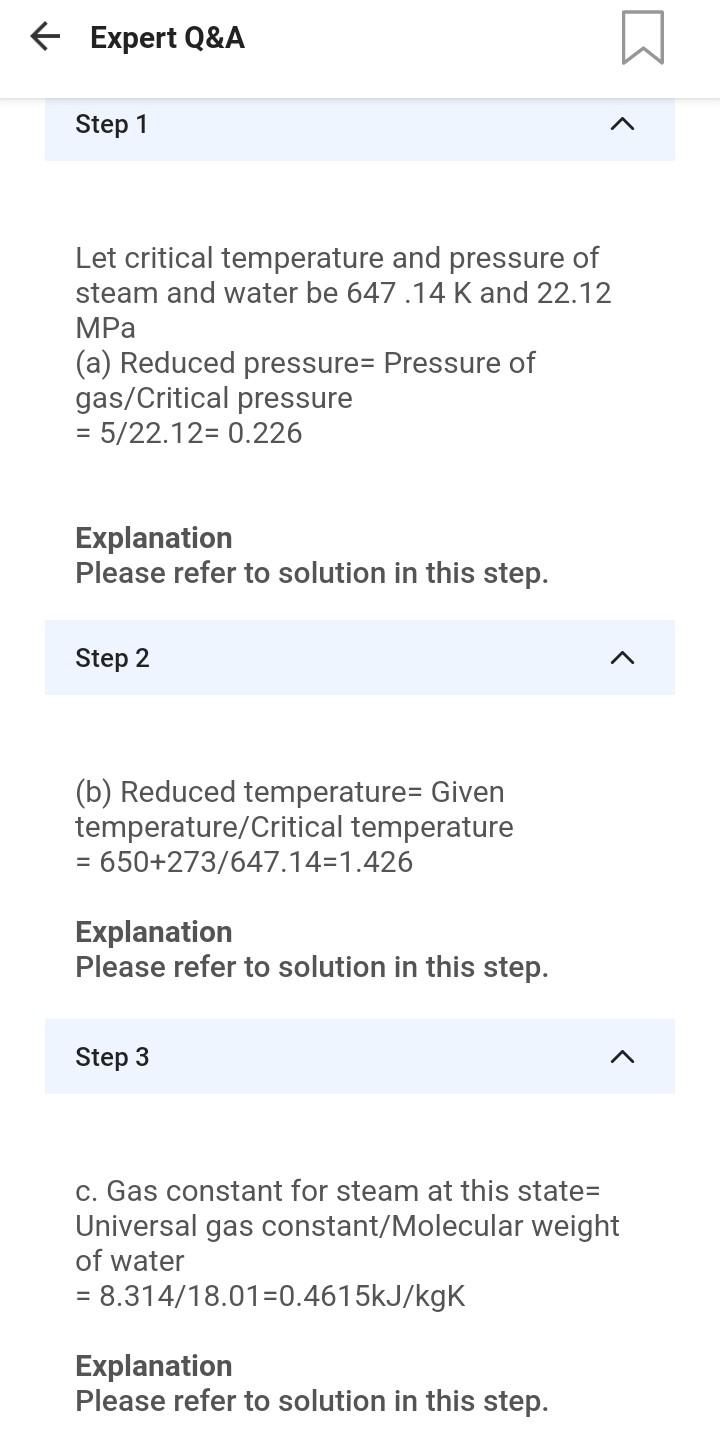Bookmark this solution using the bookmark icon
The image size is (720, 1429).
[x=641, y=39]
